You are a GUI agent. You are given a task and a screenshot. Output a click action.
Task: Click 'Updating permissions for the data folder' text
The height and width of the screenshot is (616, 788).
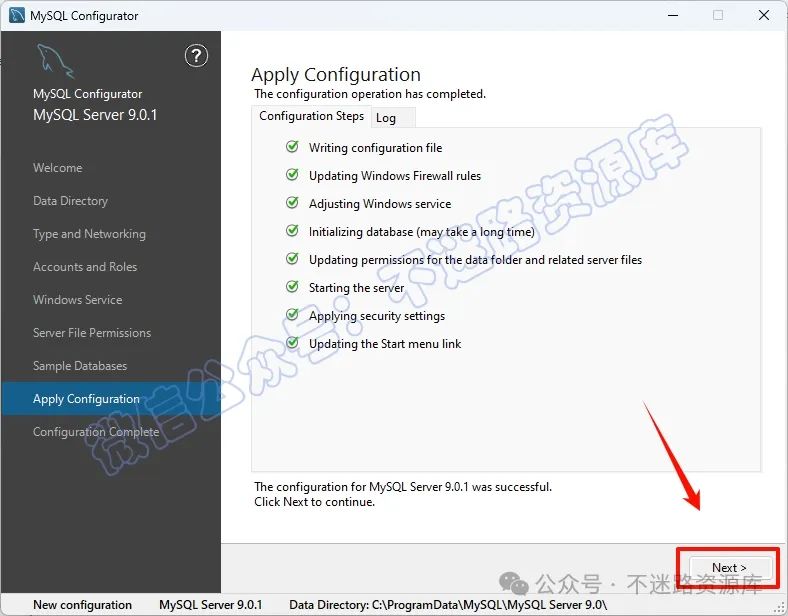[475, 260]
